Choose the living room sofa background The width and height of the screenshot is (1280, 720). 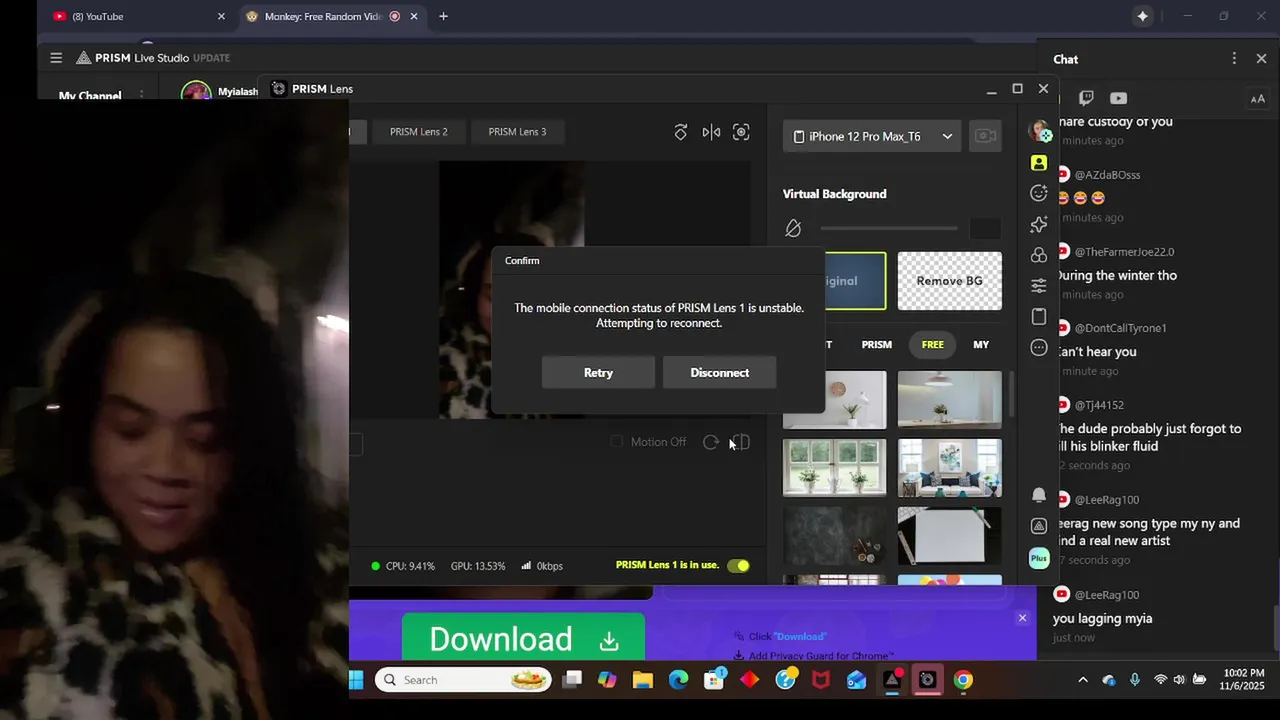tap(949, 467)
